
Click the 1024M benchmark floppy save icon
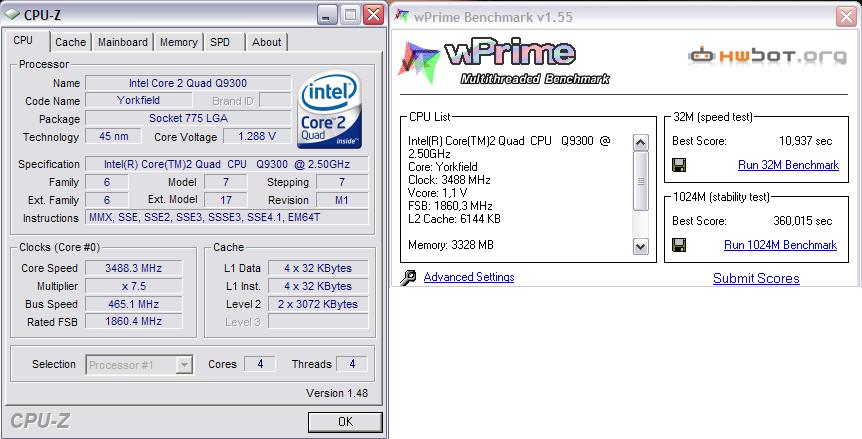pyautogui.click(x=679, y=244)
